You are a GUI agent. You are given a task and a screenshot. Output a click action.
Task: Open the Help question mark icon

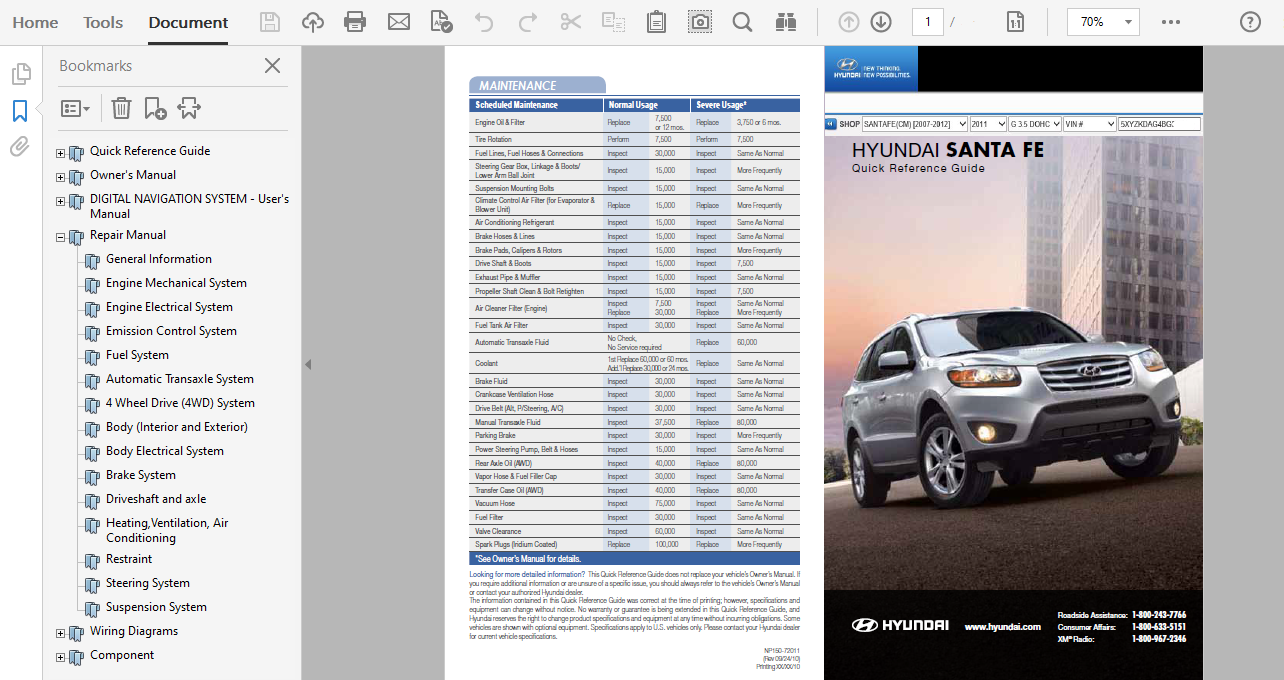click(1250, 22)
